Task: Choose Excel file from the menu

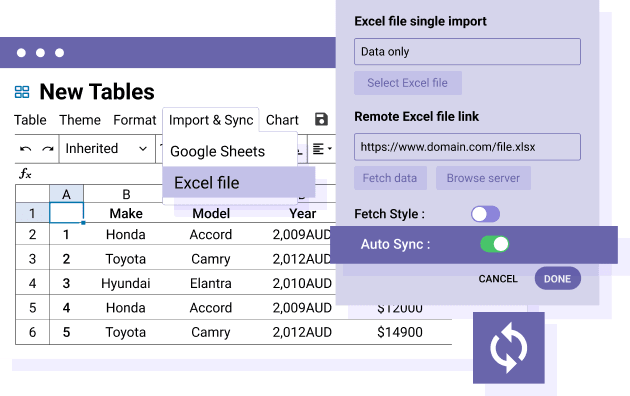Action: click(x=239, y=183)
